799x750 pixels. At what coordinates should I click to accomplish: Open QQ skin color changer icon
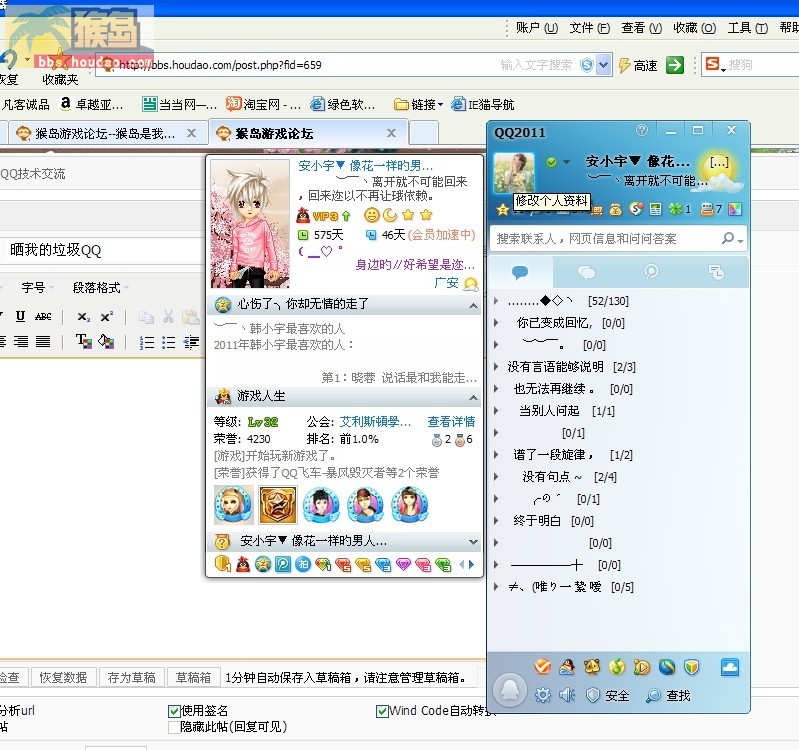pyautogui.click(x=735, y=209)
